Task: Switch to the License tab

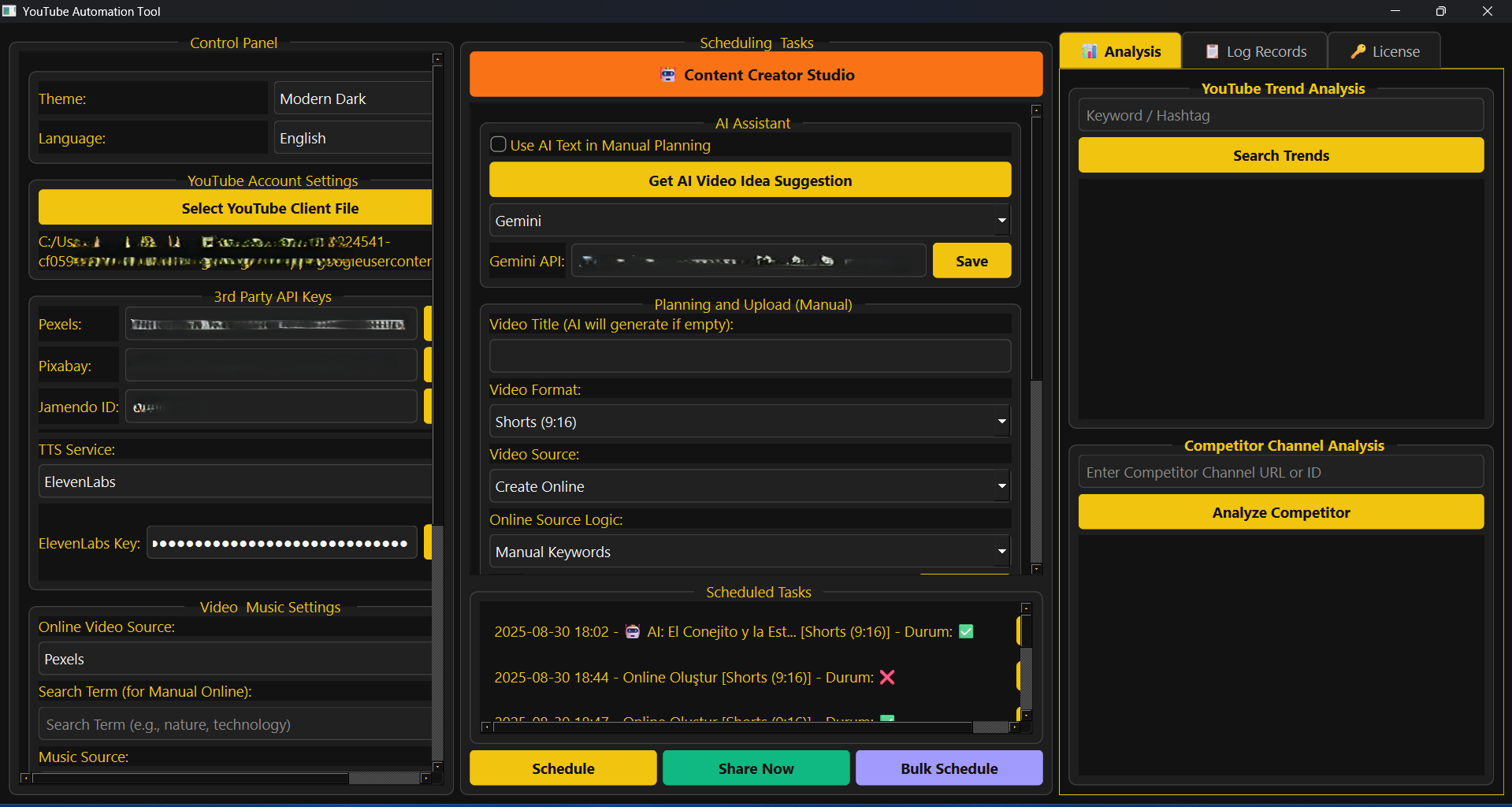Action: pyautogui.click(x=1384, y=51)
